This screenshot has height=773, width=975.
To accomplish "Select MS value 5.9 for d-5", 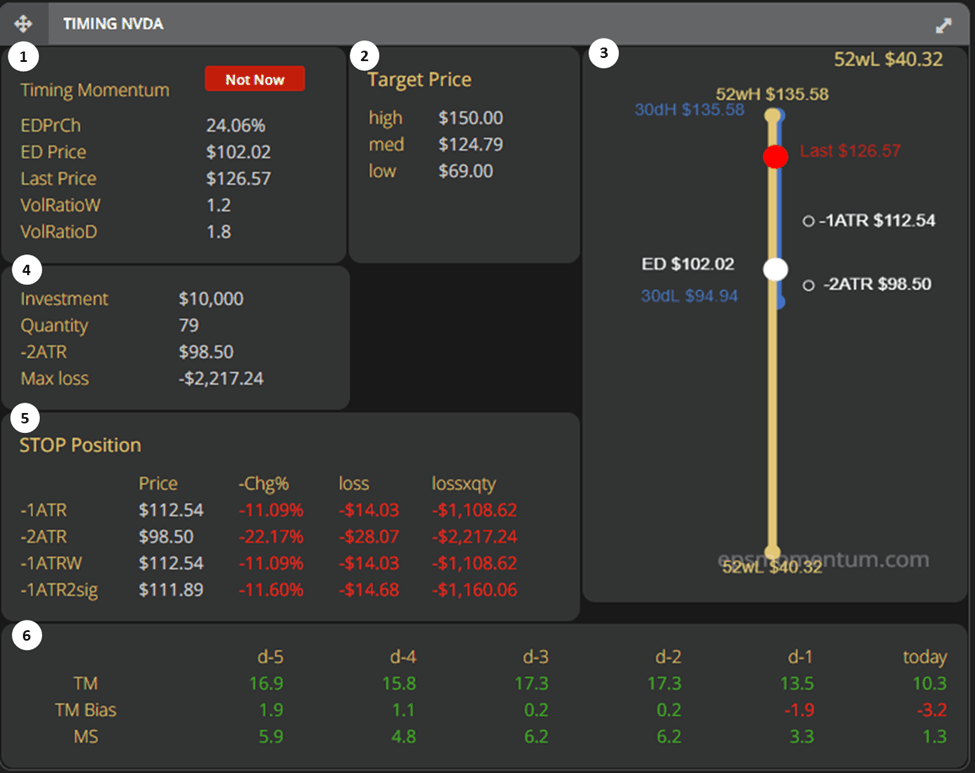I will pos(271,737).
